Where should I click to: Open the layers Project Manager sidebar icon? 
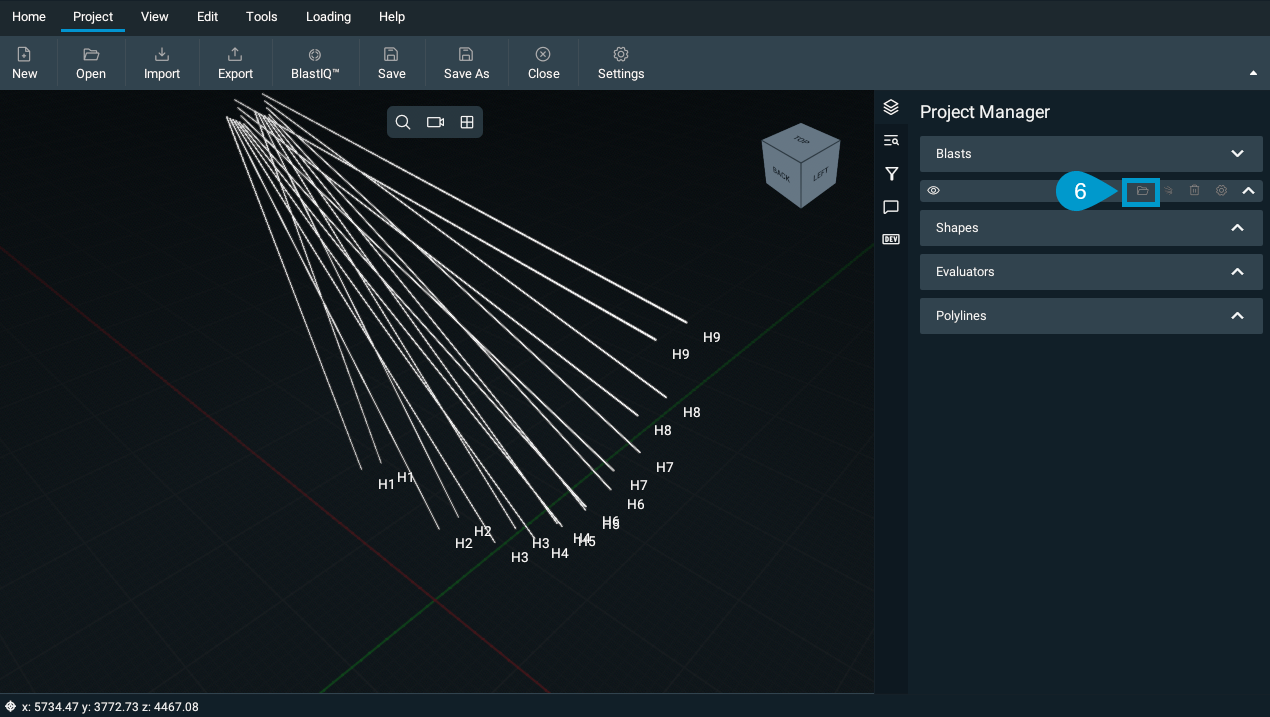tap(891, 107)
